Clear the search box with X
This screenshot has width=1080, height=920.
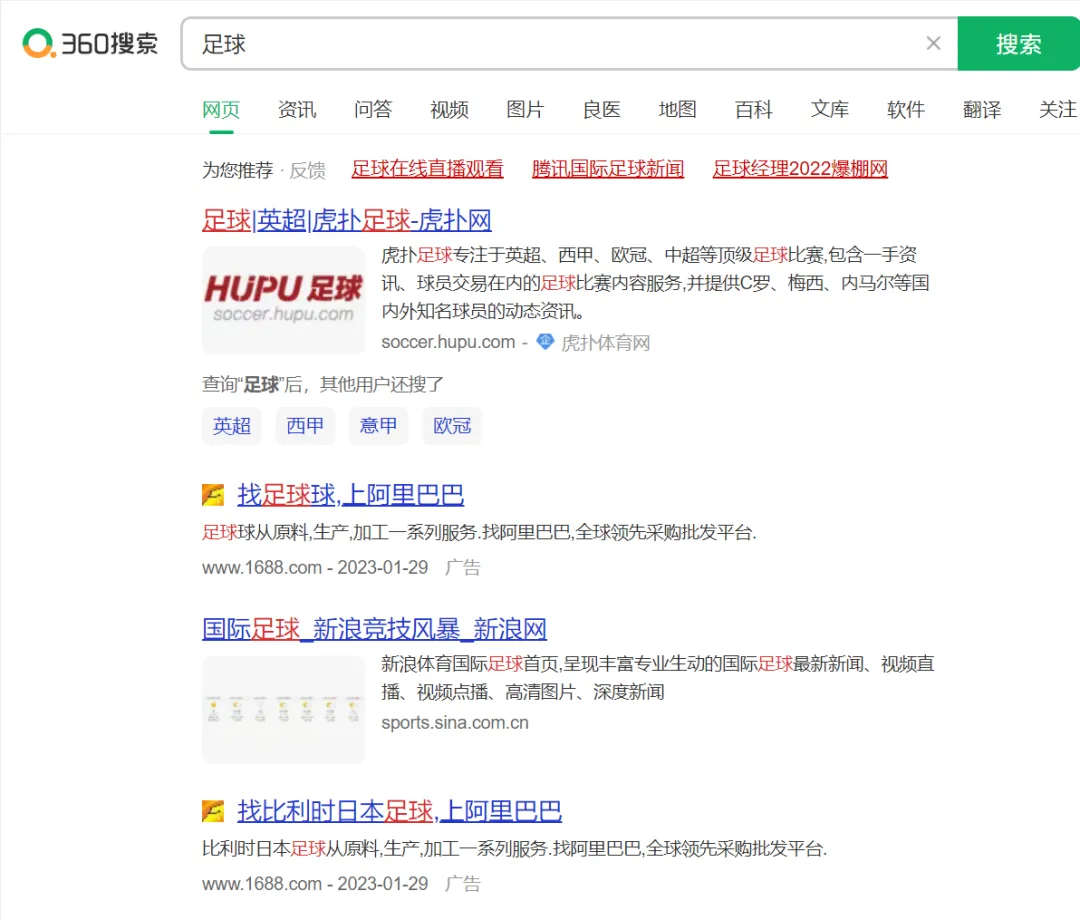coord(933,44)
